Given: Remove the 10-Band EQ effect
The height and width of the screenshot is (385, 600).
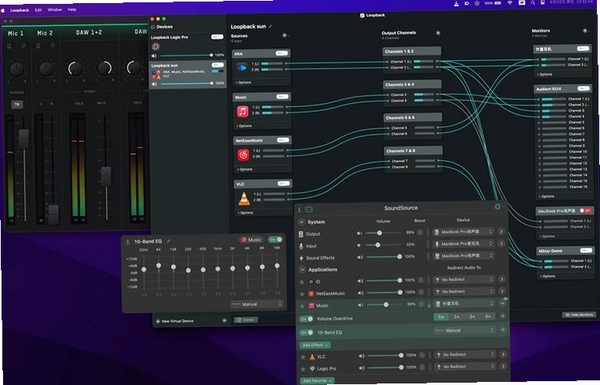Looking at the screenshot, I should 503,330.
